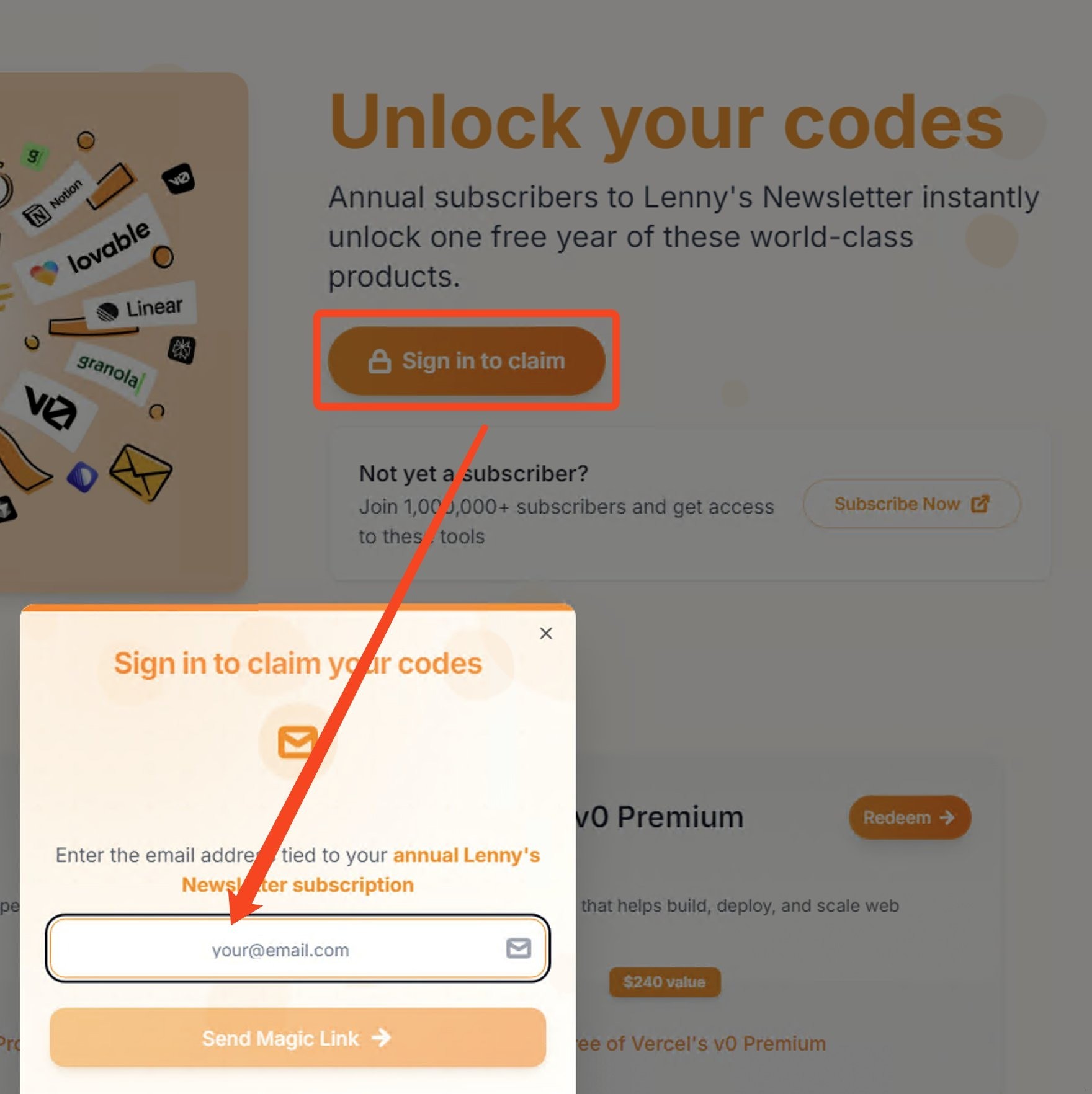Screen dimensions: 1092x1094
Task: Click the lock icon on sign-in button
Action: click(379, 361)
